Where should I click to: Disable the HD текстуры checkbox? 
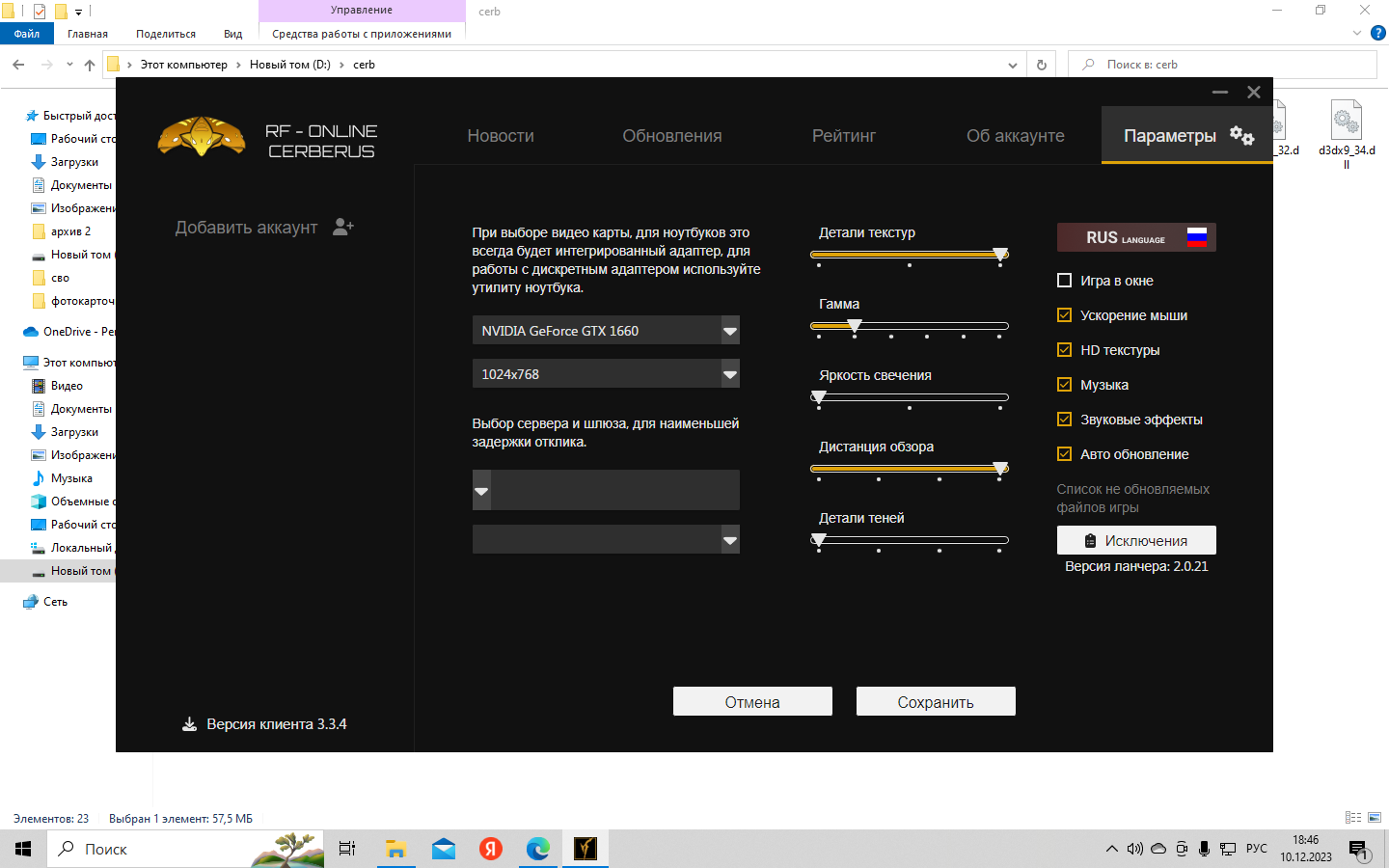tap(1065, 350)
